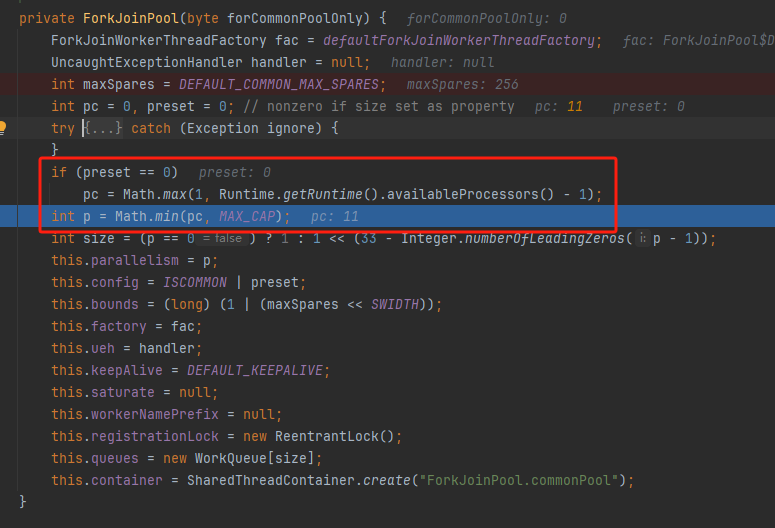
Task: Click the parameter name hint before 'p - 1'
Action: coord(643,238)
